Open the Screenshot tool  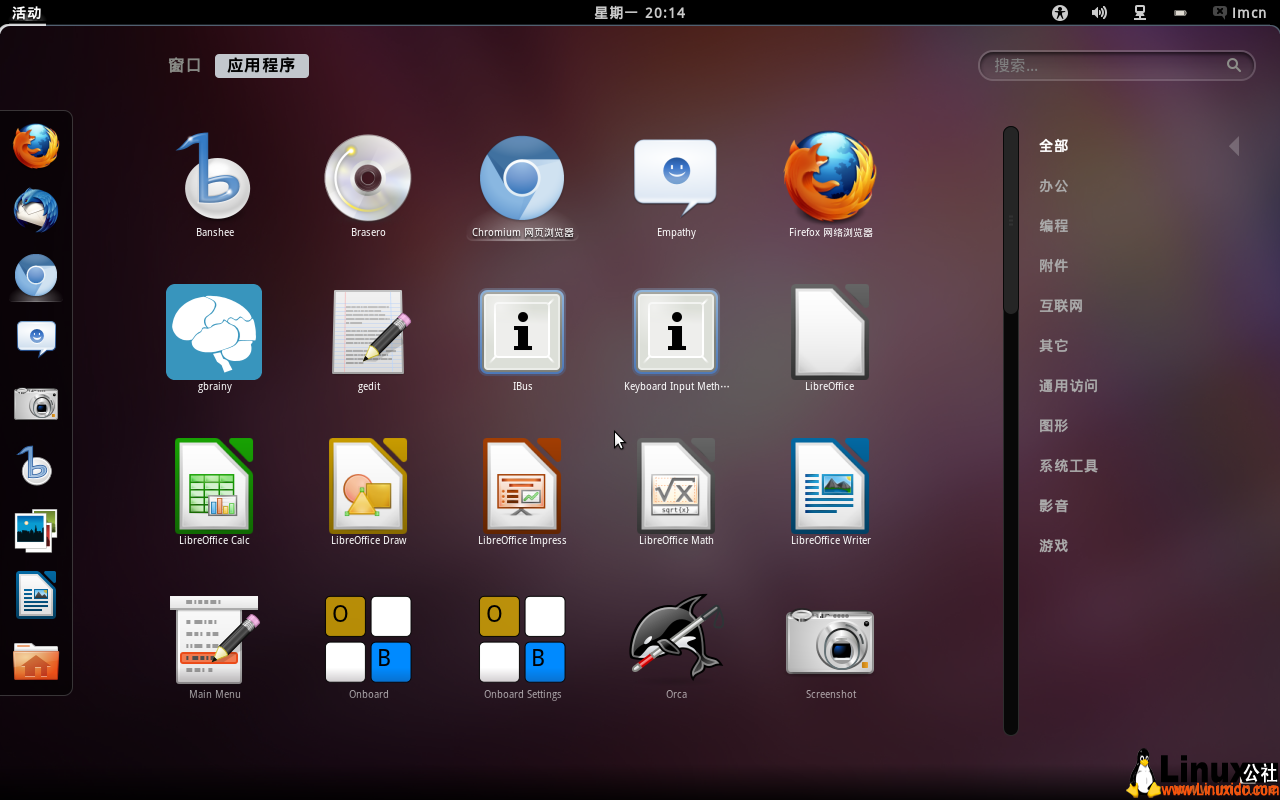[x=830, y=640]
